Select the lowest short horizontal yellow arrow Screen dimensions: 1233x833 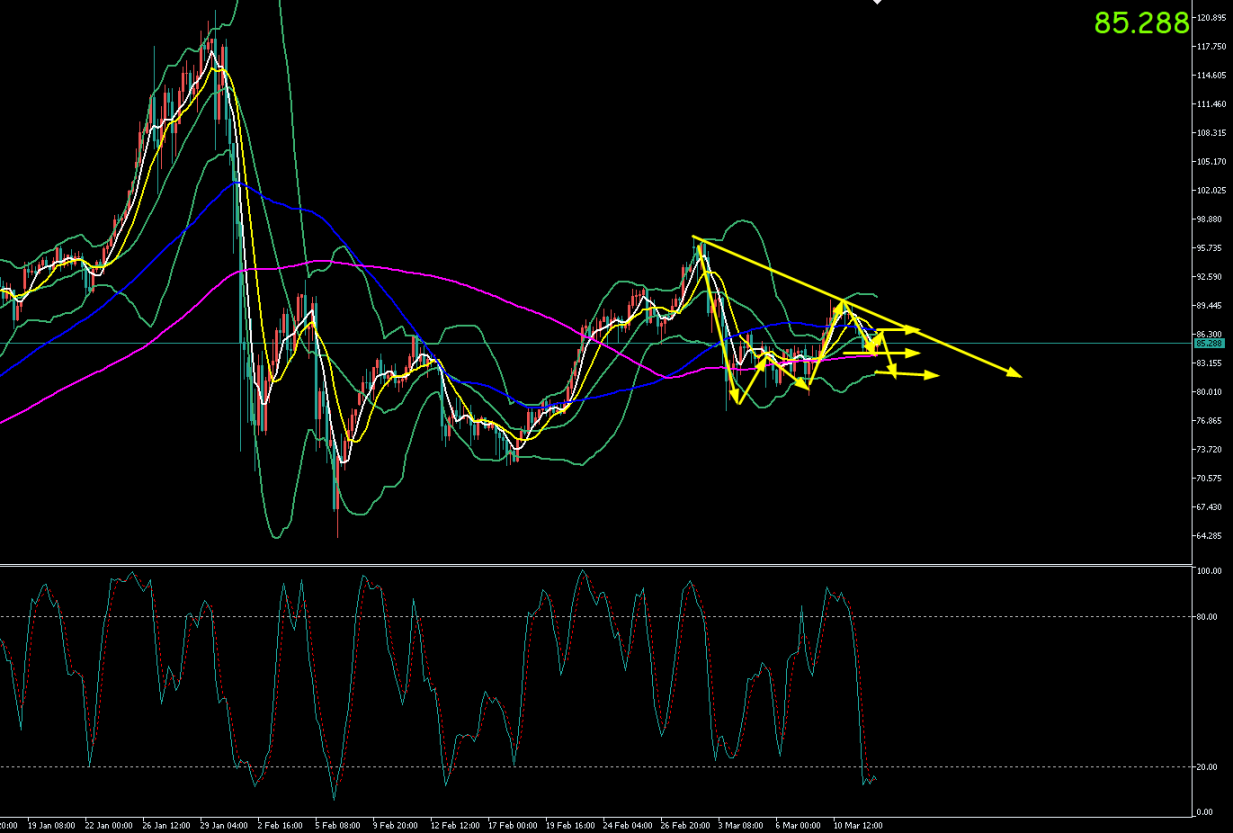[915, 375]
